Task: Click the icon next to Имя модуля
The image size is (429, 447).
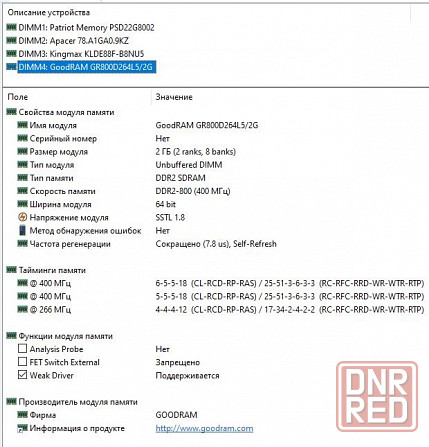Action: [x=22, y=125]
